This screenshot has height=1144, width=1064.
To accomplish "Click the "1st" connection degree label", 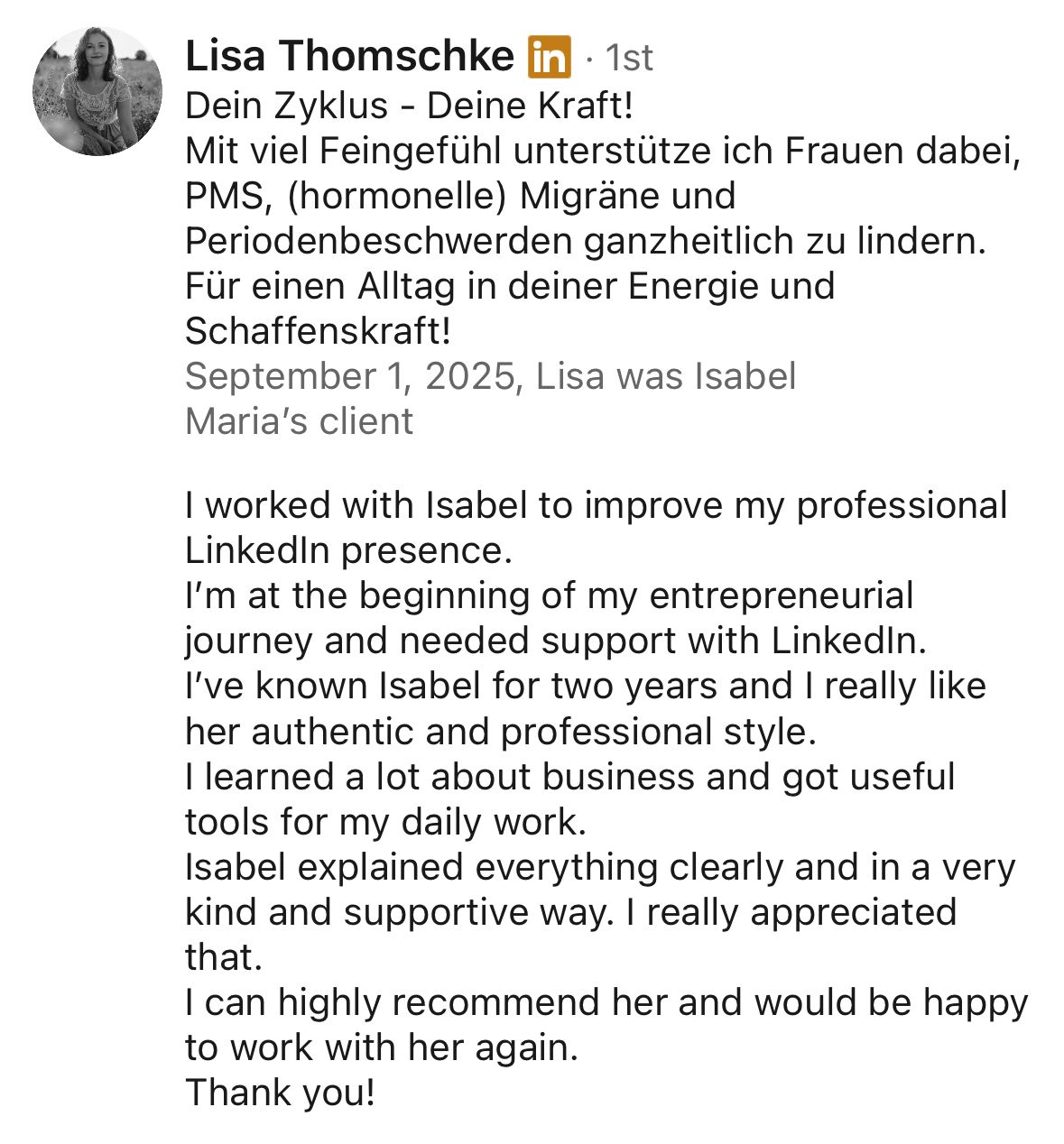I will pyautogui.click(x=628, y=59).
